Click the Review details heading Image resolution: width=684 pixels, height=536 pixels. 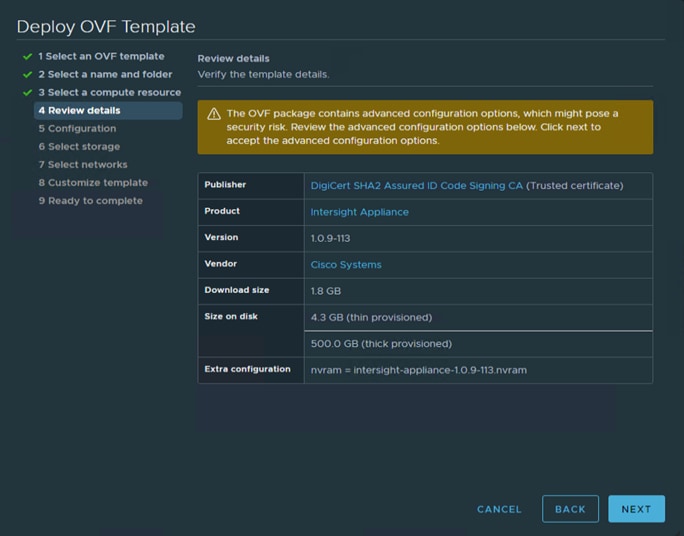[x=233, y=58]
